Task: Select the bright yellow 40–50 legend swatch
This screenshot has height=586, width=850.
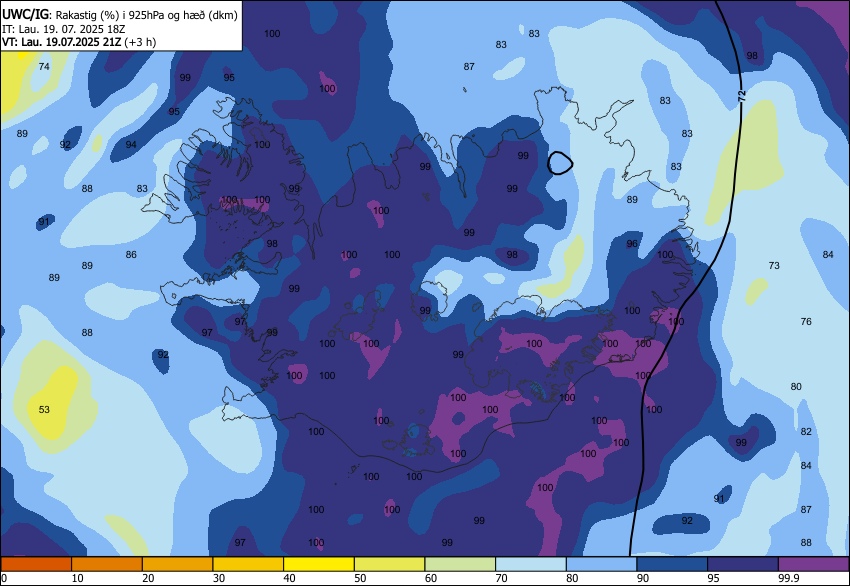Action: 319,564
